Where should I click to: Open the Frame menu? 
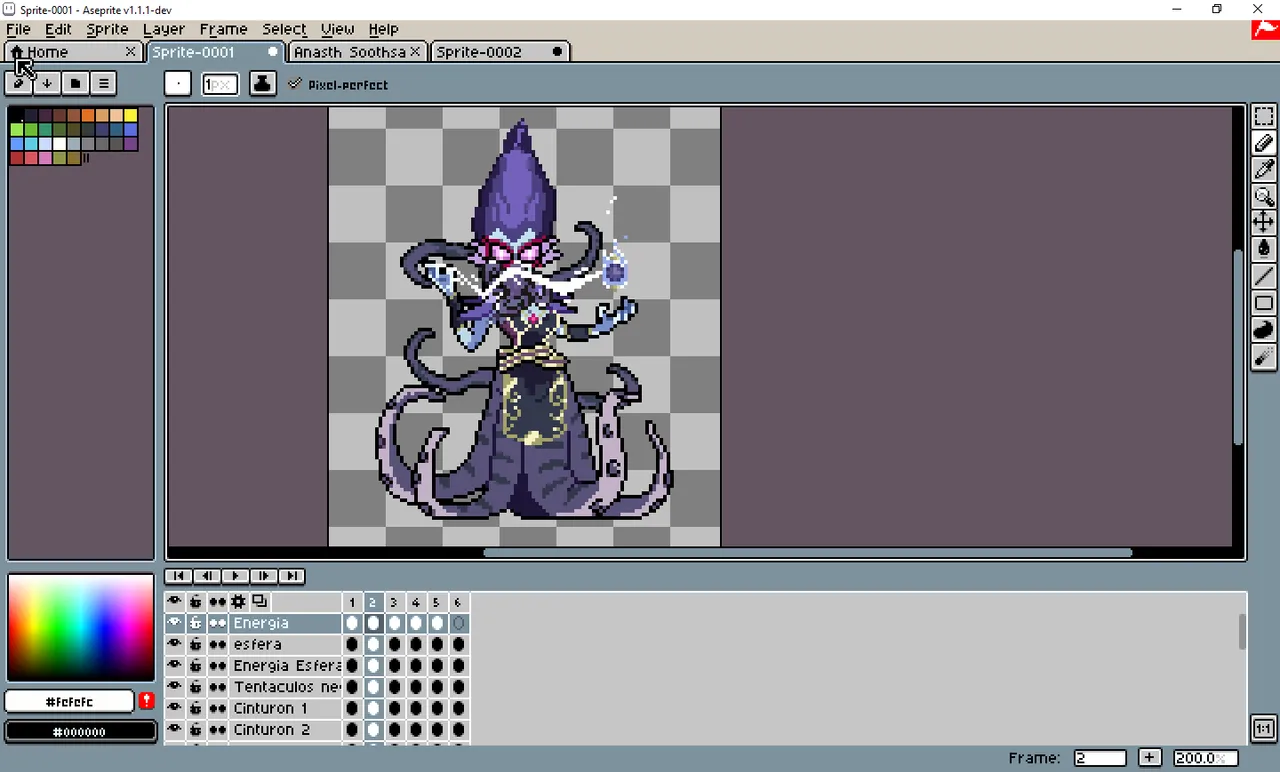(223, 29)
